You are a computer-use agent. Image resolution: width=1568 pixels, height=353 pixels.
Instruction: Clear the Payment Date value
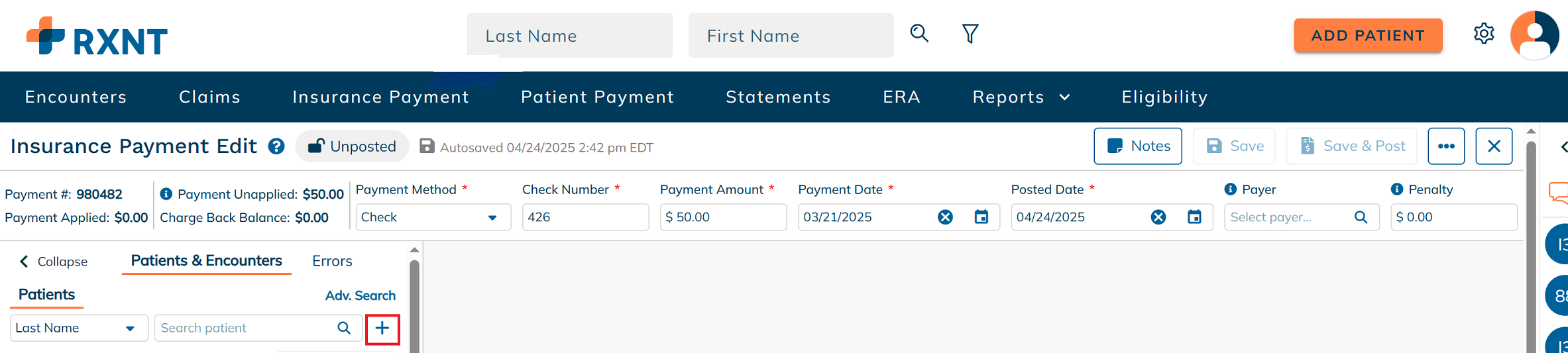coord(945,217)
